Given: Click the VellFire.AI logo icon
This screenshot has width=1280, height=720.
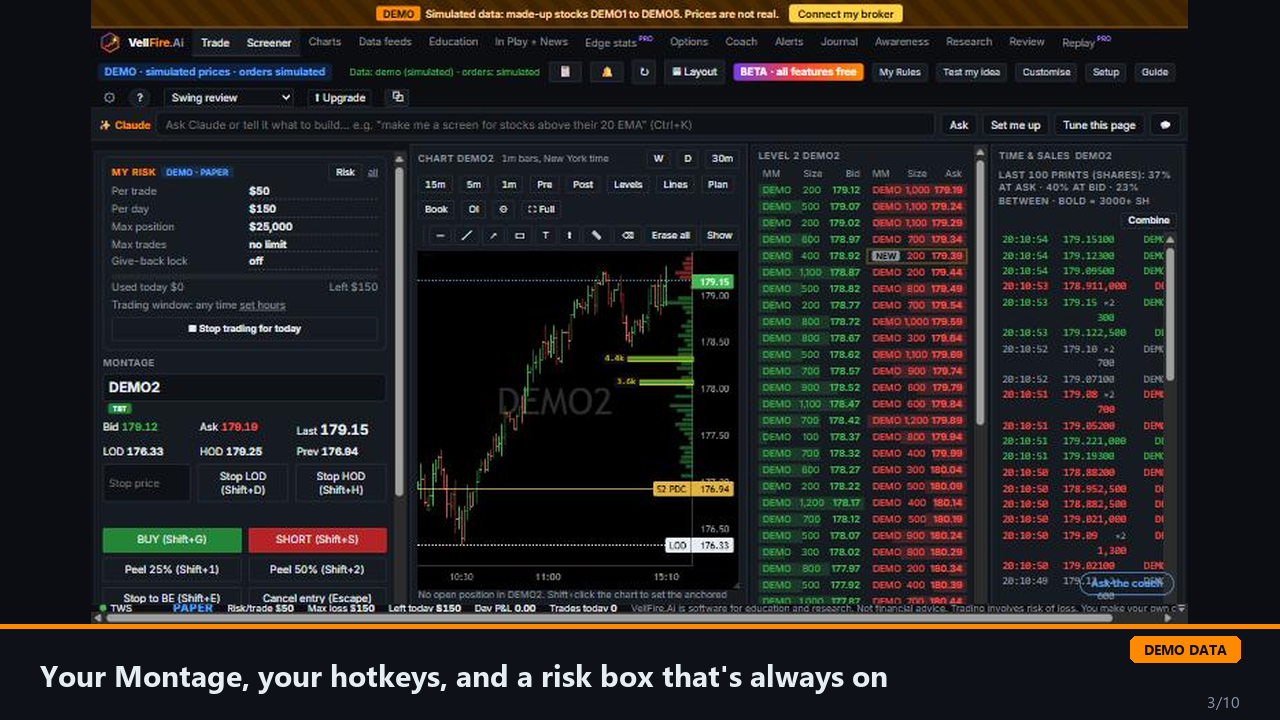Looking at the screenshot, I should point(110,42).
